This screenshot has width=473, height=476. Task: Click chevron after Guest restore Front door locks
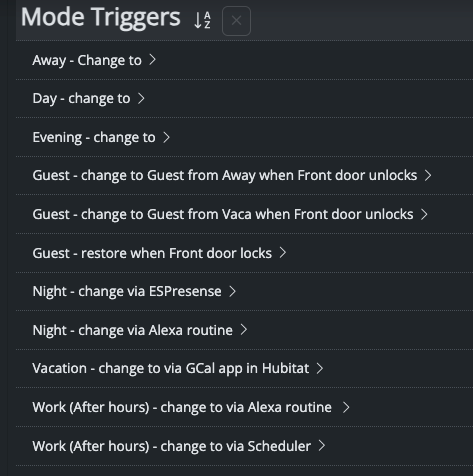coord(283,253)
